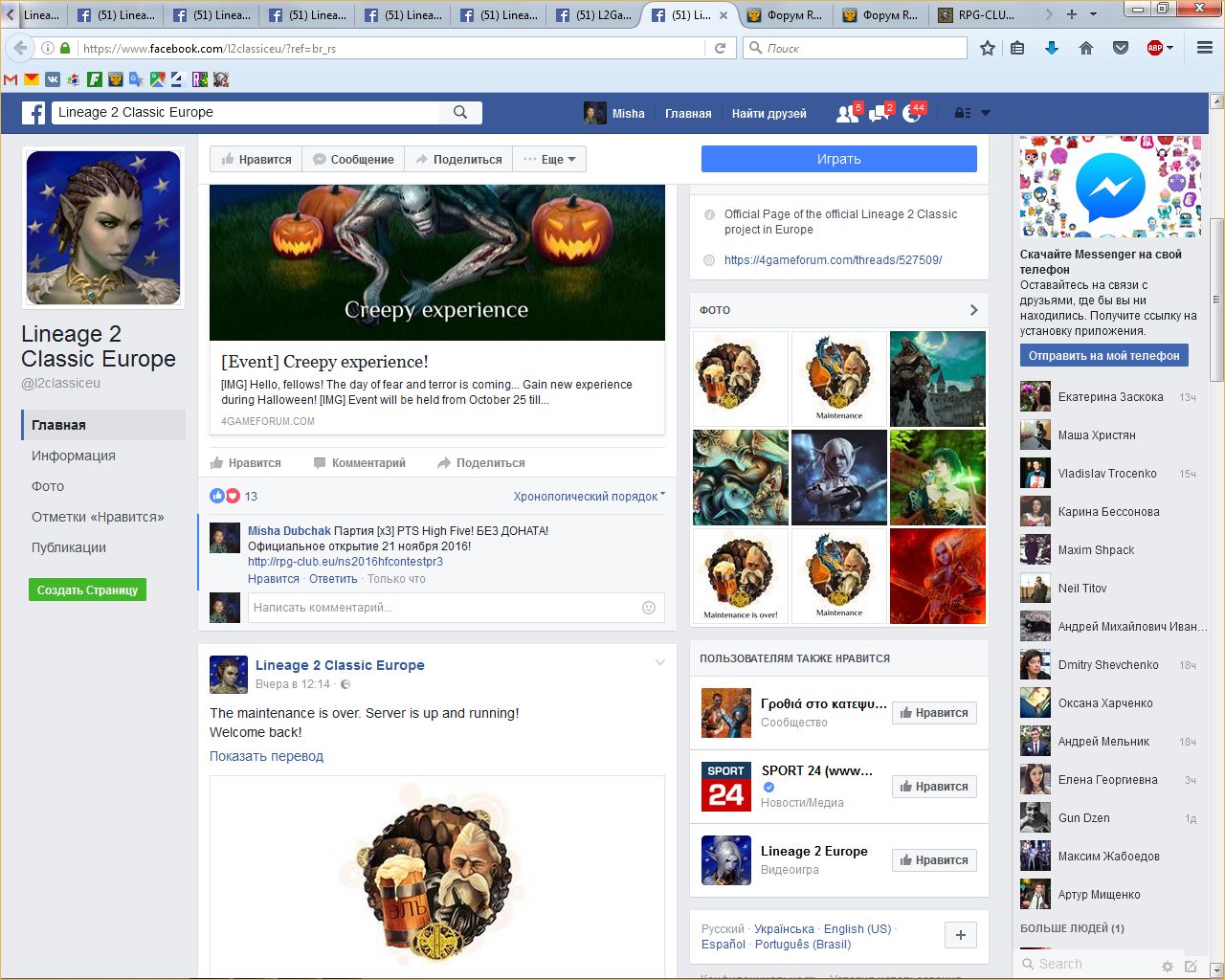The height and width of the screenshot is (980, 1225).
Task: Open the VK bookmark icon
Action: pos(53,79)
